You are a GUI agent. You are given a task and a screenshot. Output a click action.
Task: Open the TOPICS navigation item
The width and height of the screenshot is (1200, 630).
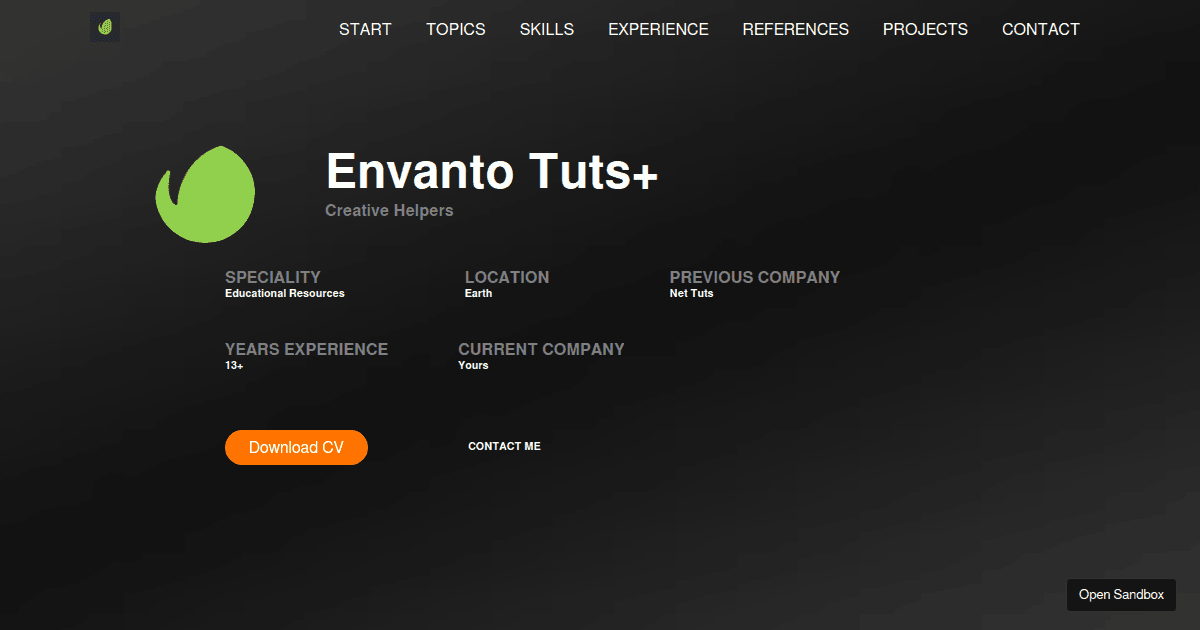point(455,29)
